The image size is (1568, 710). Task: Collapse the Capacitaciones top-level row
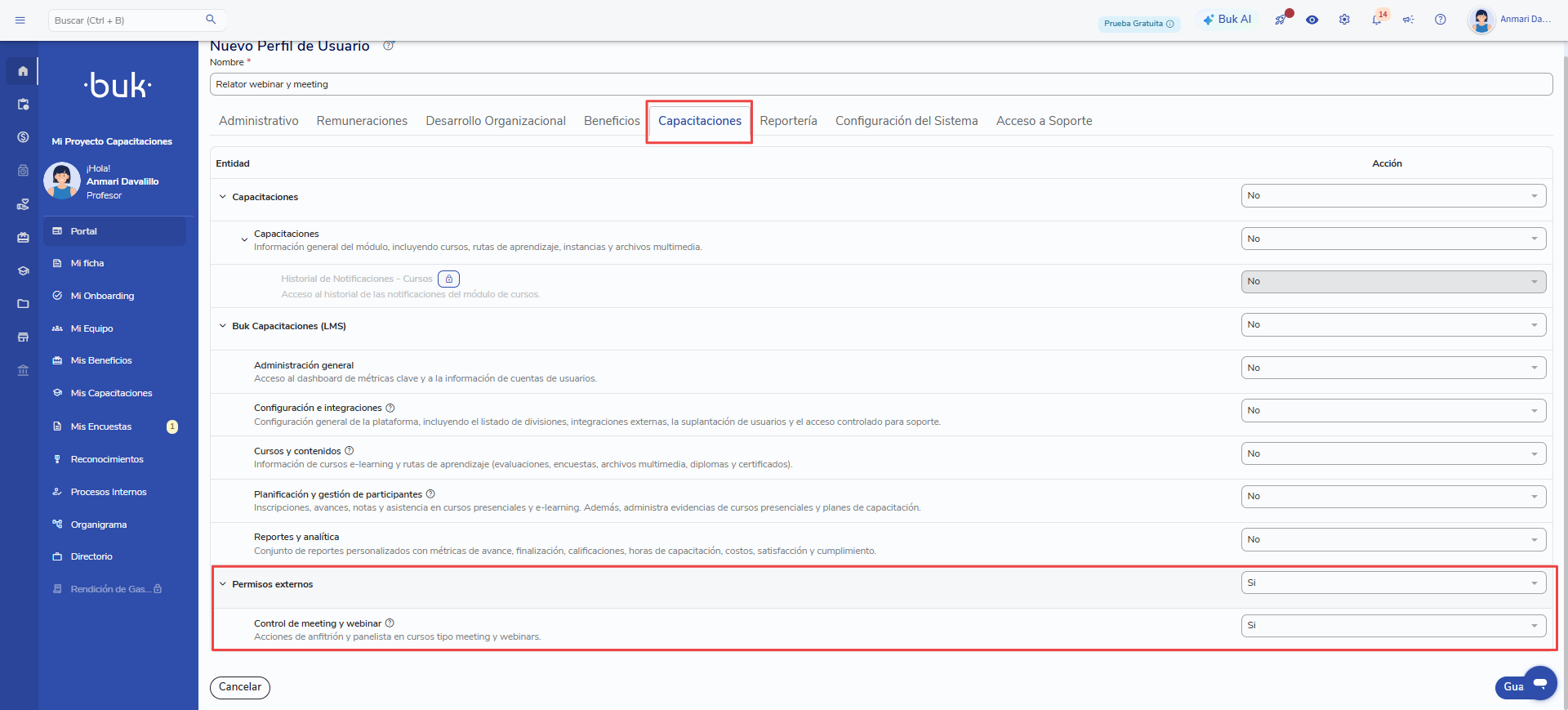pos(222,197)
